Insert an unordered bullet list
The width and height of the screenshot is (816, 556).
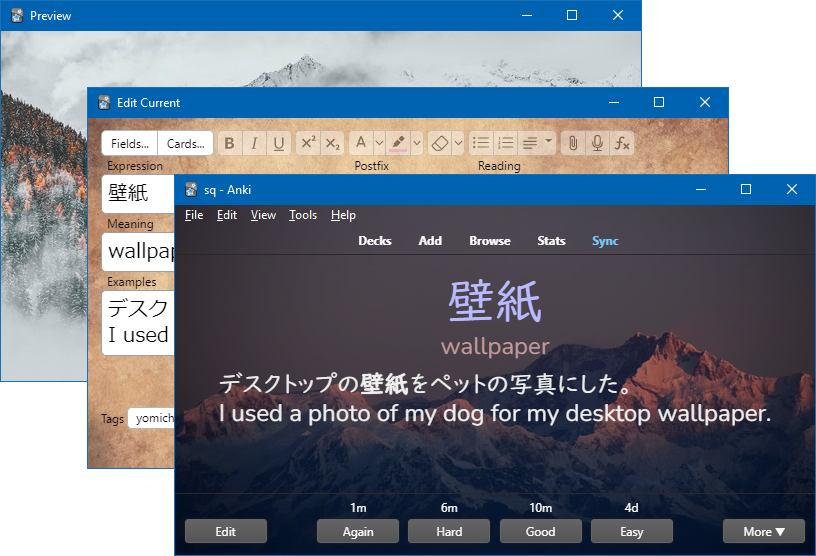point(481,143)
